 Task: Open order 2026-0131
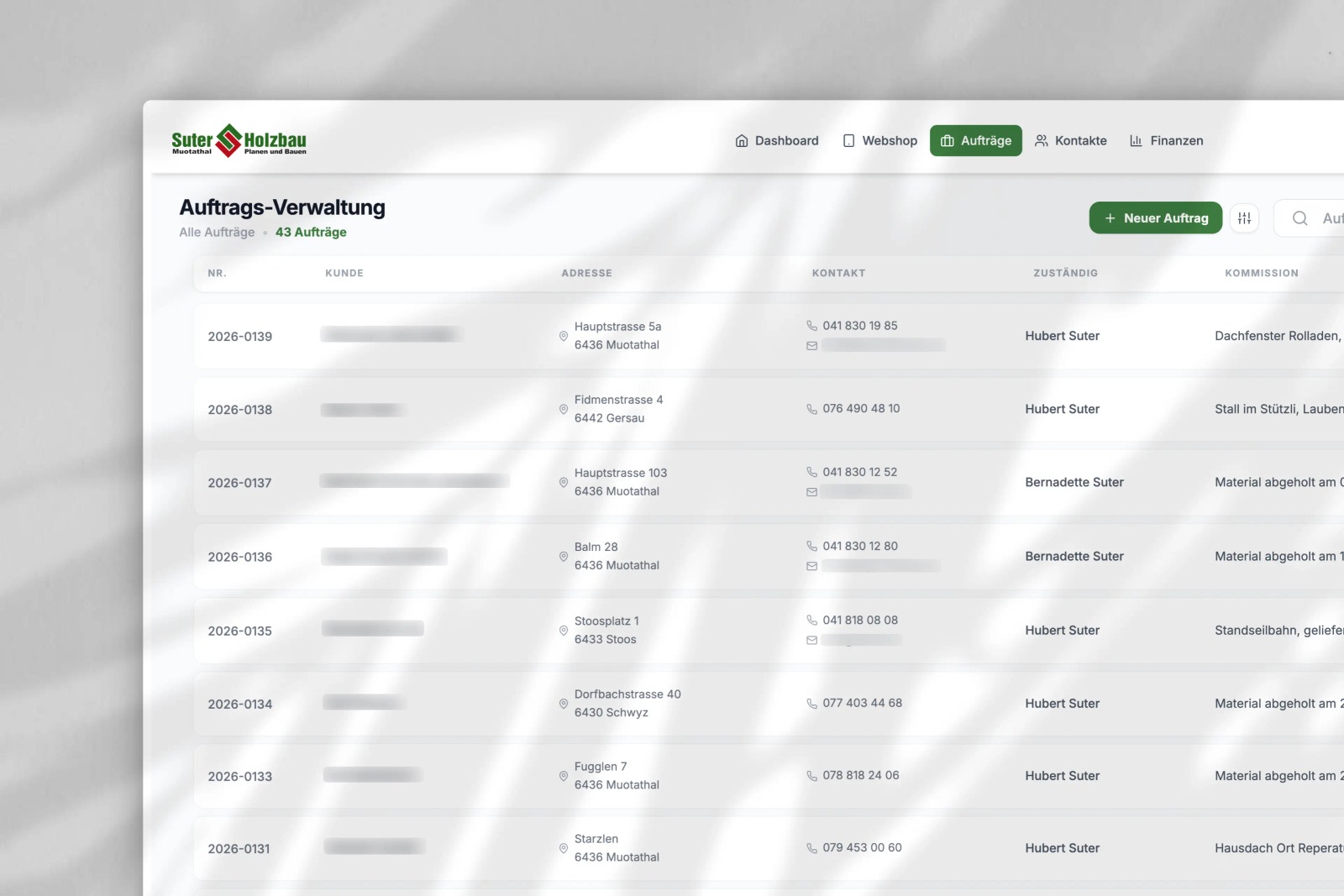[239, 849]
